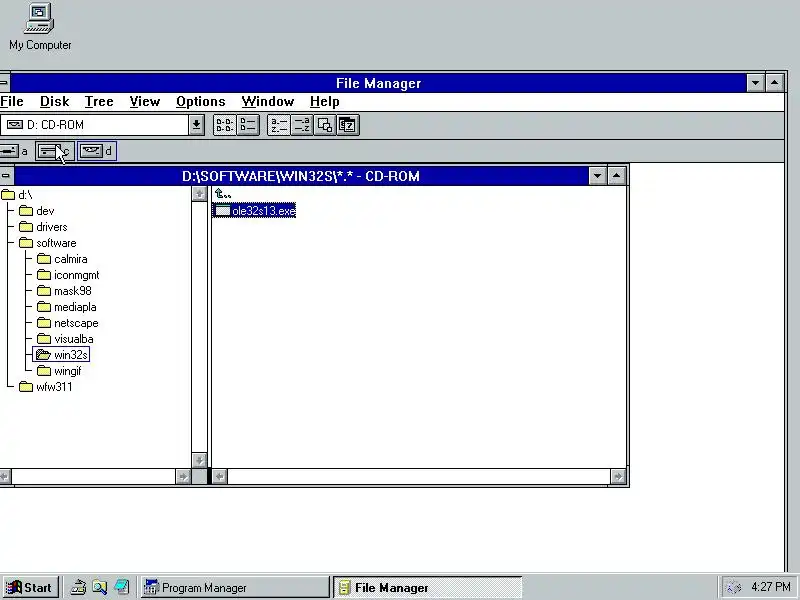
Task: Select floppy drive a icon
Action: pos(14,151)
